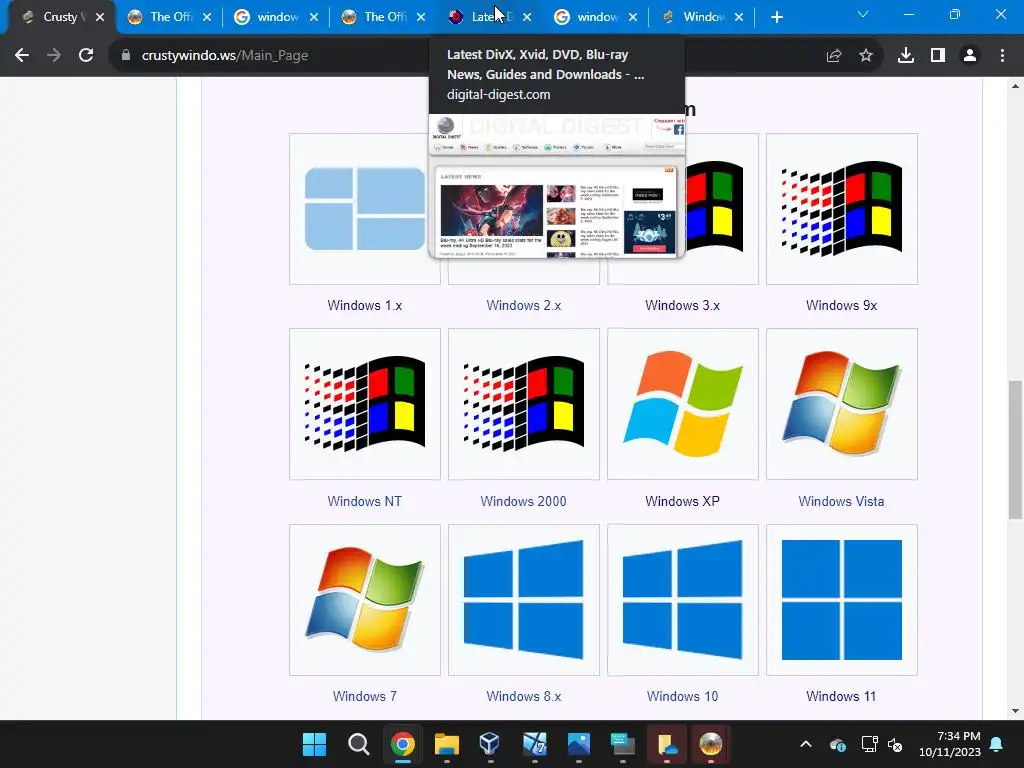Follow the Windows 10 text link
Screen dimensions: 1024x768
coord(682,697)
